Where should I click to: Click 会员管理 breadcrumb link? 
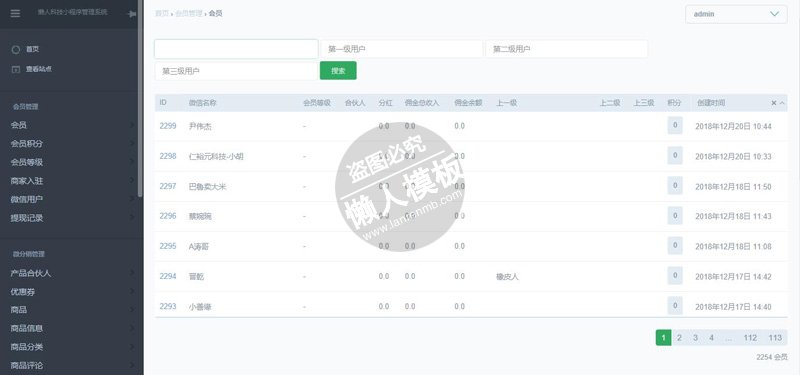coord(189,14)
